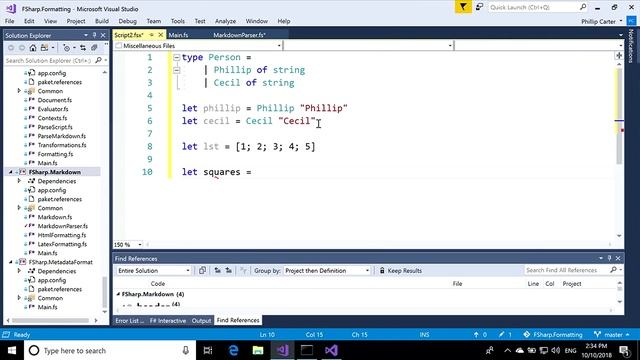Switch to the Error List tab
640x360 pixels.
[x=129, y=320]
